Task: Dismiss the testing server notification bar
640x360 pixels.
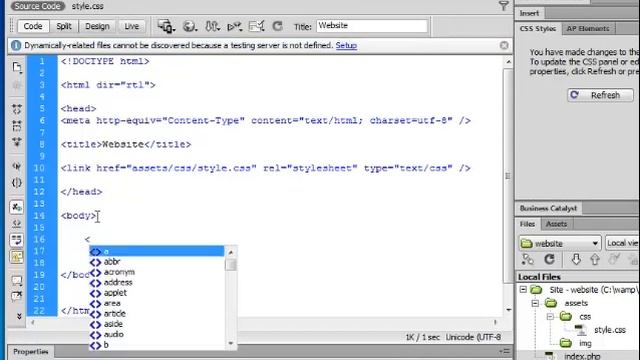Action: (504, 45)
